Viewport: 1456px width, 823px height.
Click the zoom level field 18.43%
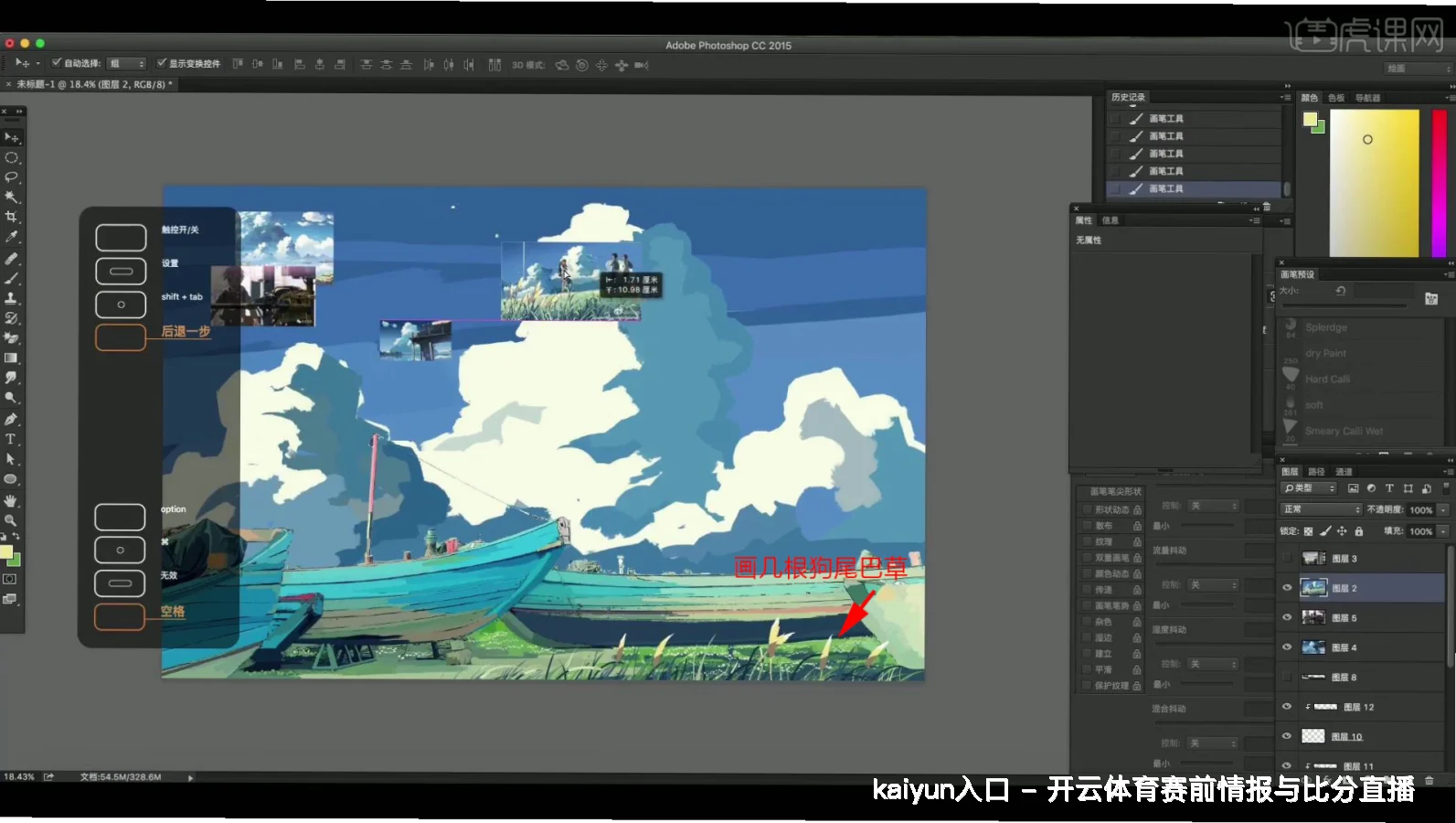pos(19,777)
